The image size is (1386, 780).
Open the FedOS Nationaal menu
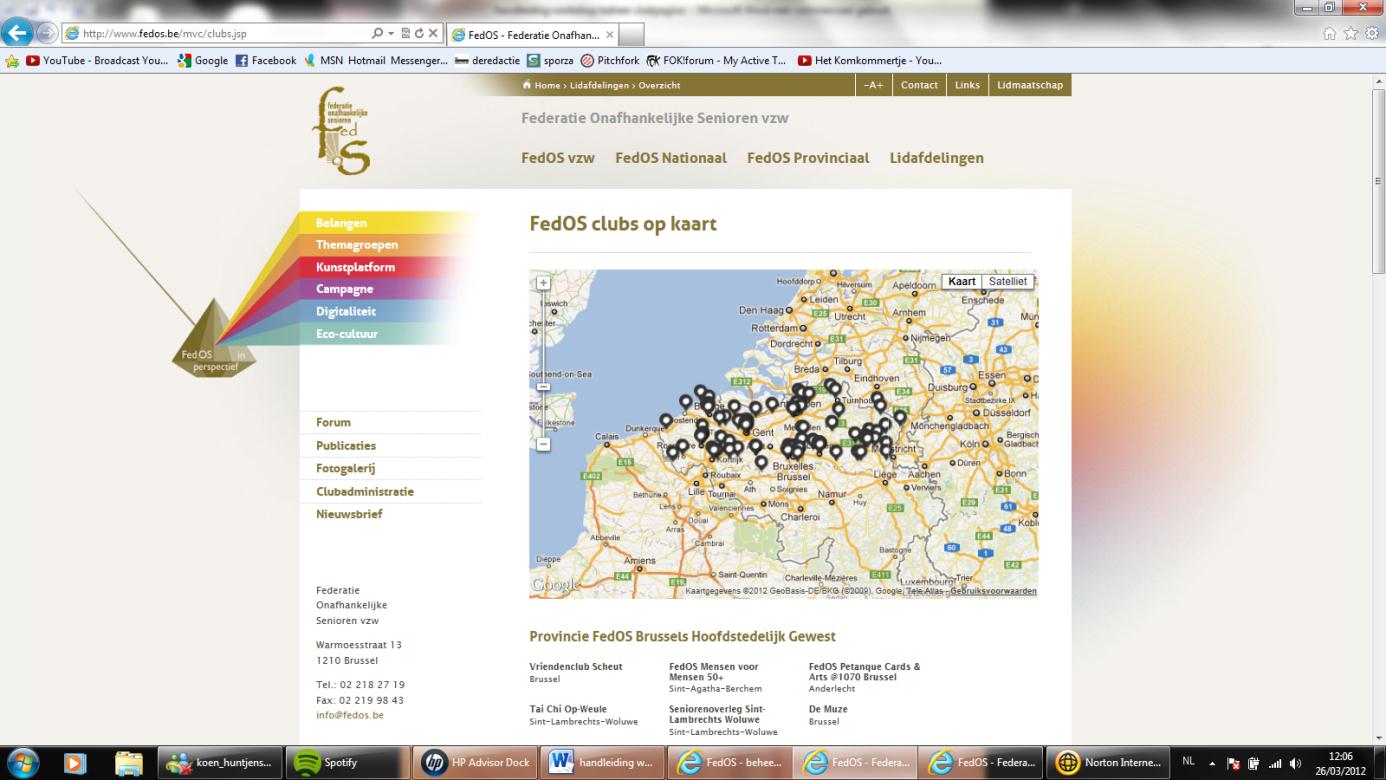[671, 158]
